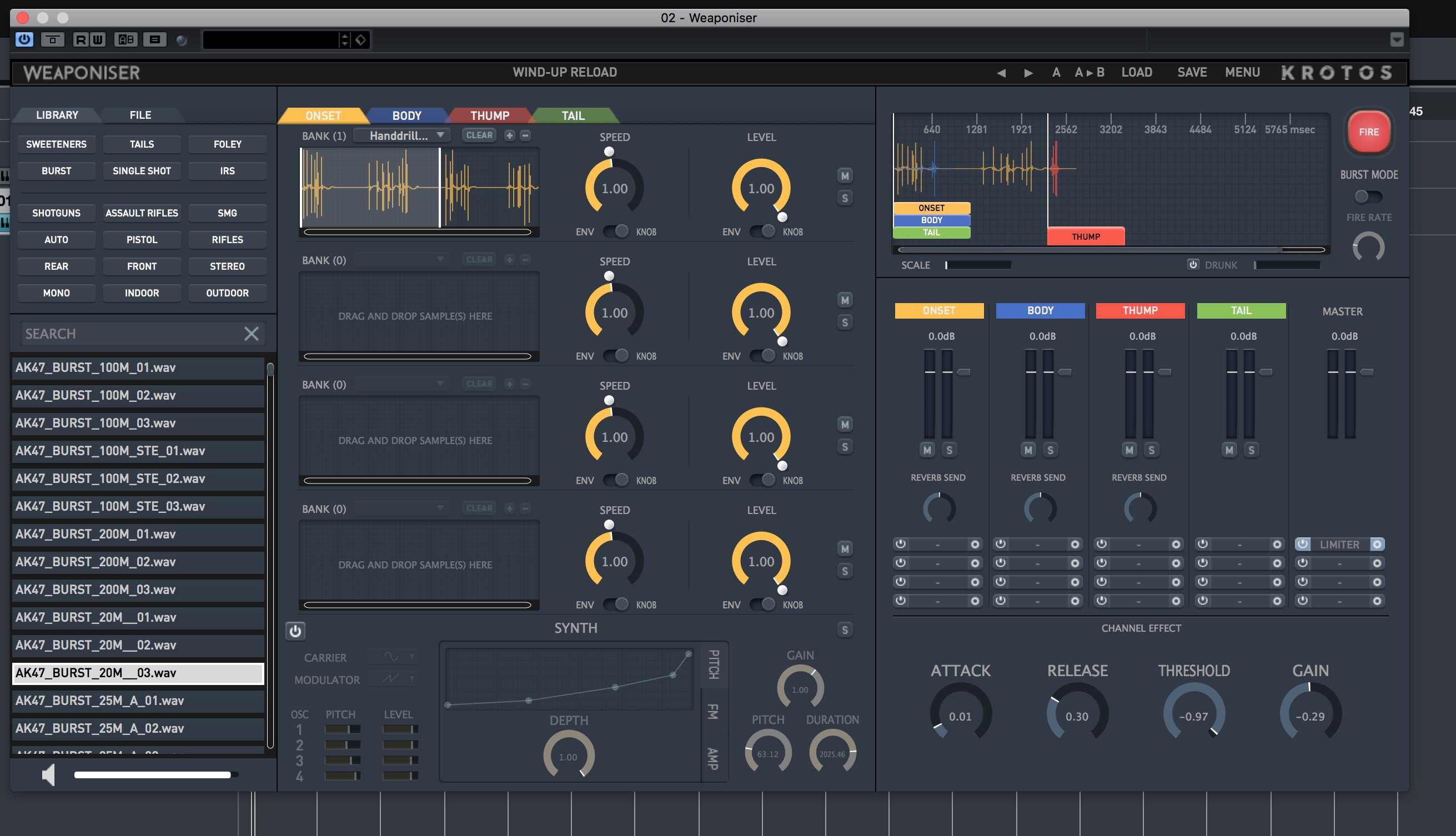Remove sample from first bank minus icon

[525, 135]
